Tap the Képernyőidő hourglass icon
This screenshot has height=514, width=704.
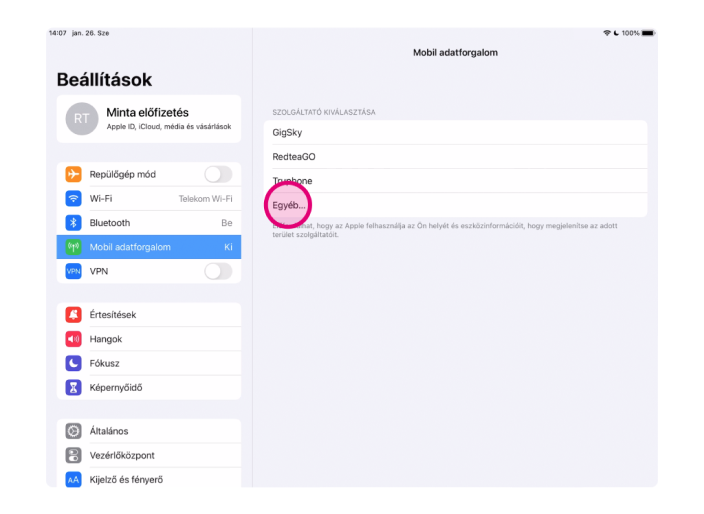73,387
